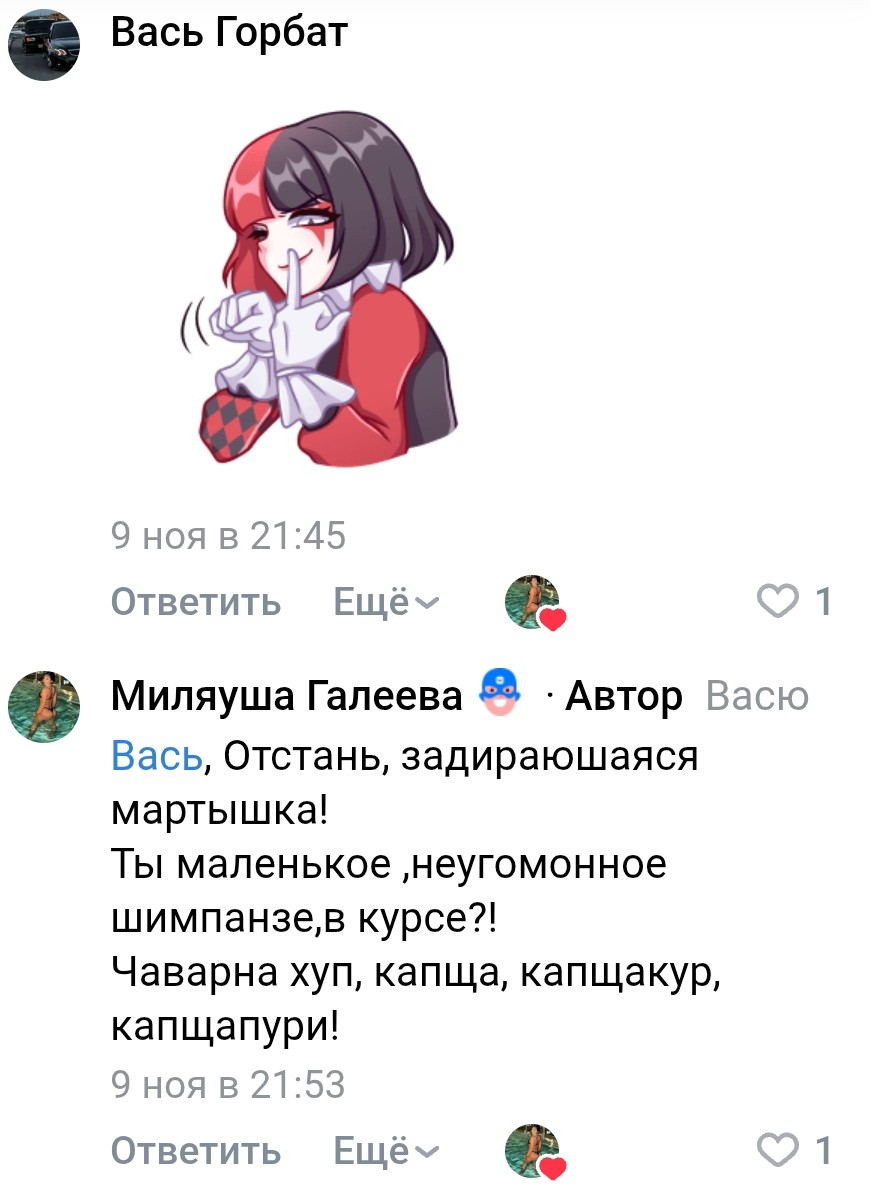Expand the Ещё menu under sticker comment

pos(386,601)
